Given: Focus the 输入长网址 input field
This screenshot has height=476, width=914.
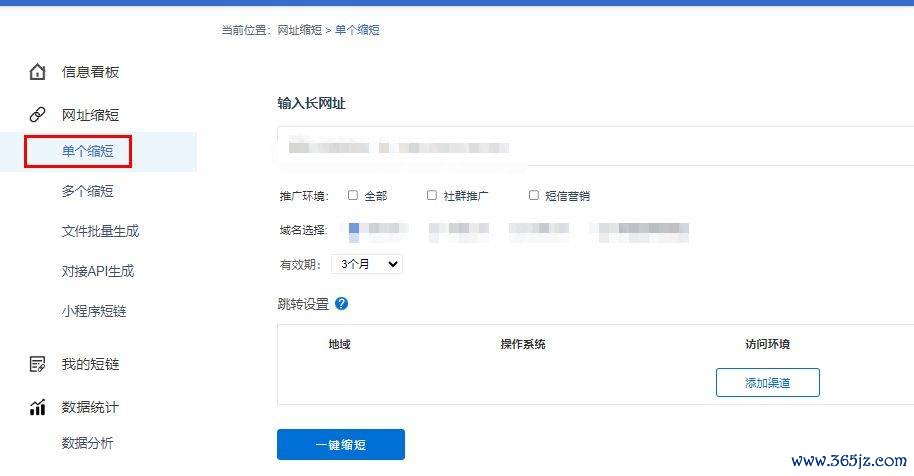Looking at the screenshot, I should tap(596, 146).
